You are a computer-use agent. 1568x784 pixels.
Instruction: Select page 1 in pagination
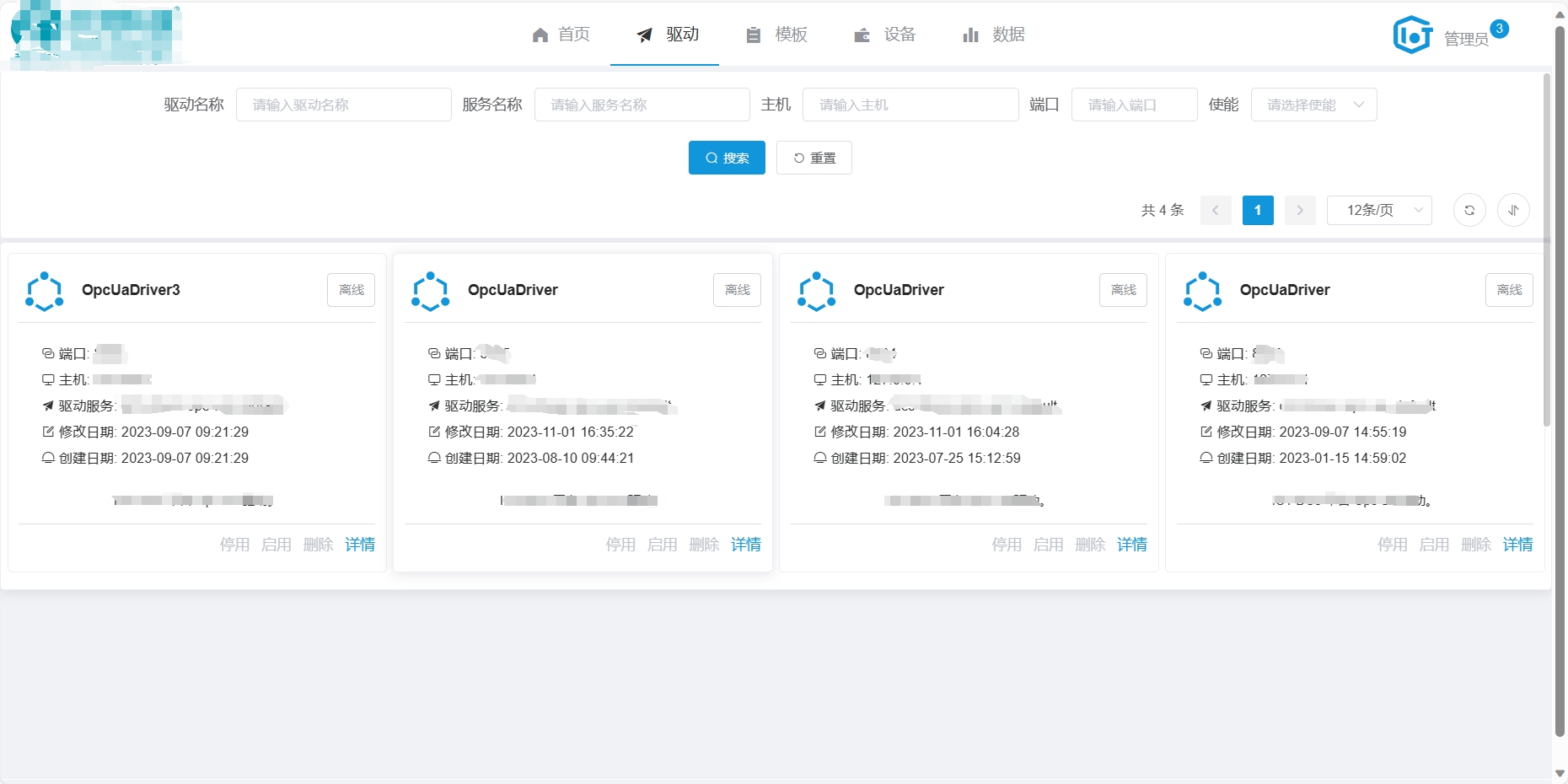point(1258,210)
